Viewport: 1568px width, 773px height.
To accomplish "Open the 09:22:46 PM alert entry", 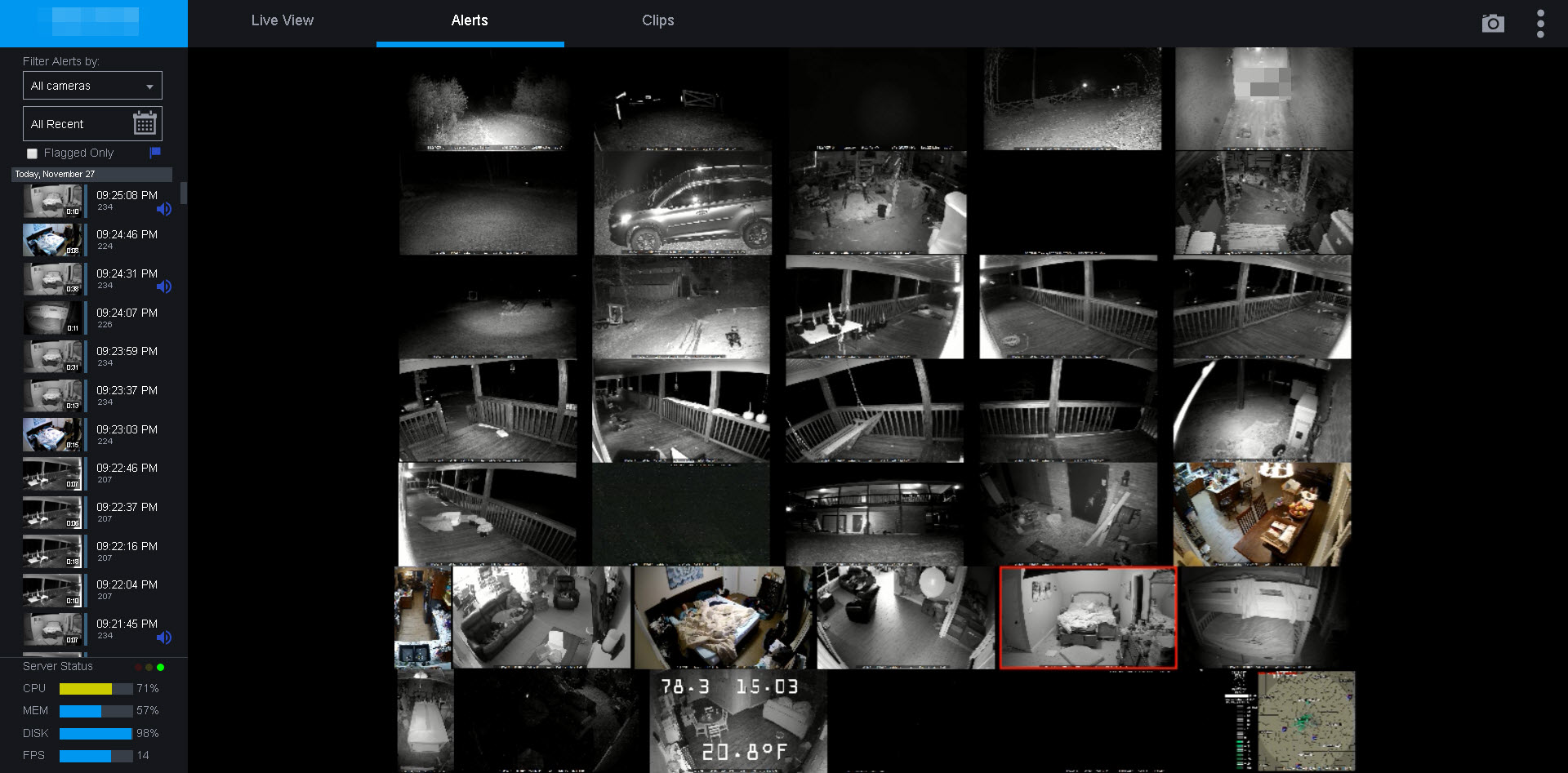I will click(x=127, y=473).
